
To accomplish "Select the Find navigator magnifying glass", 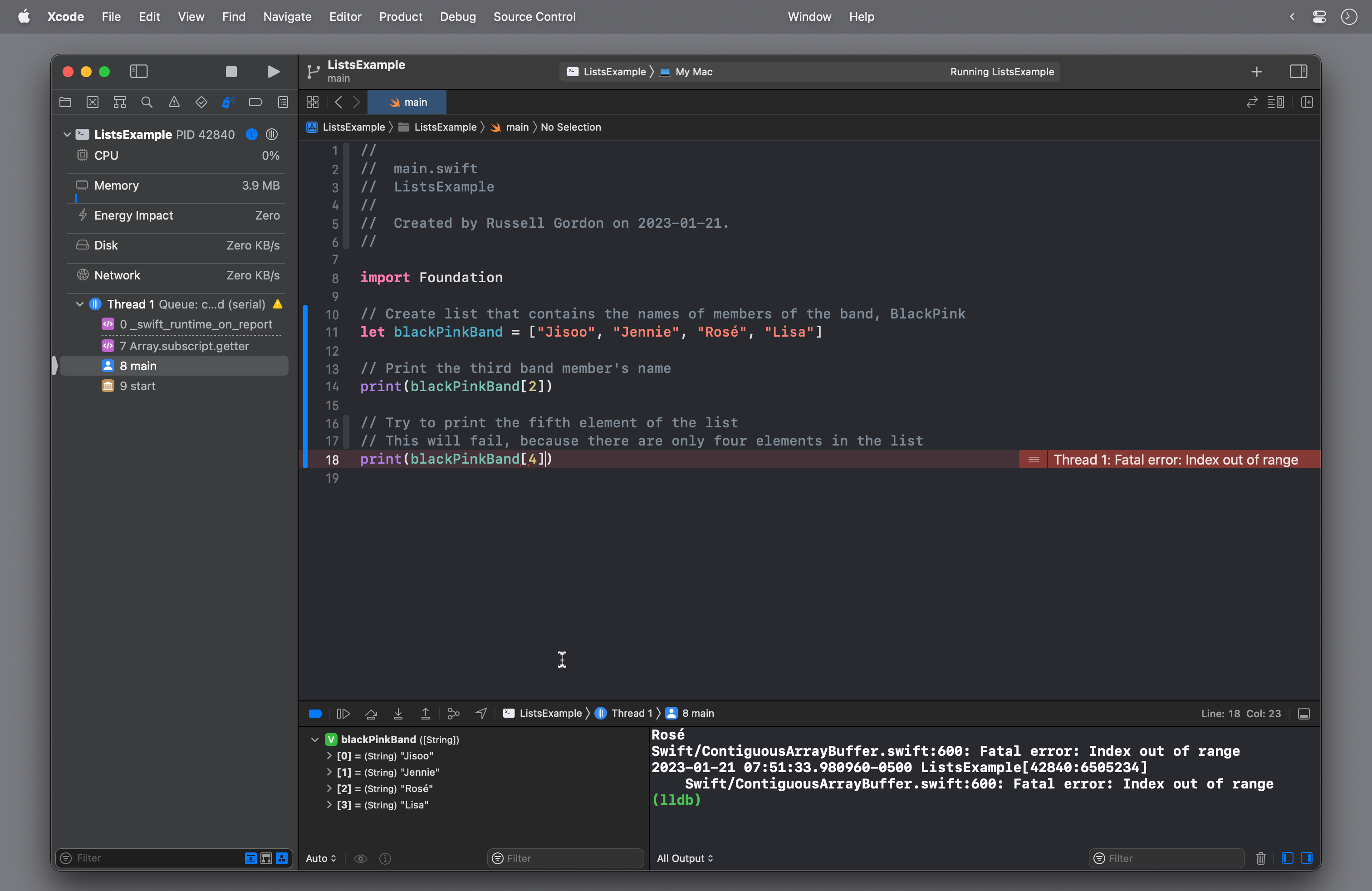I will [147, 102].
